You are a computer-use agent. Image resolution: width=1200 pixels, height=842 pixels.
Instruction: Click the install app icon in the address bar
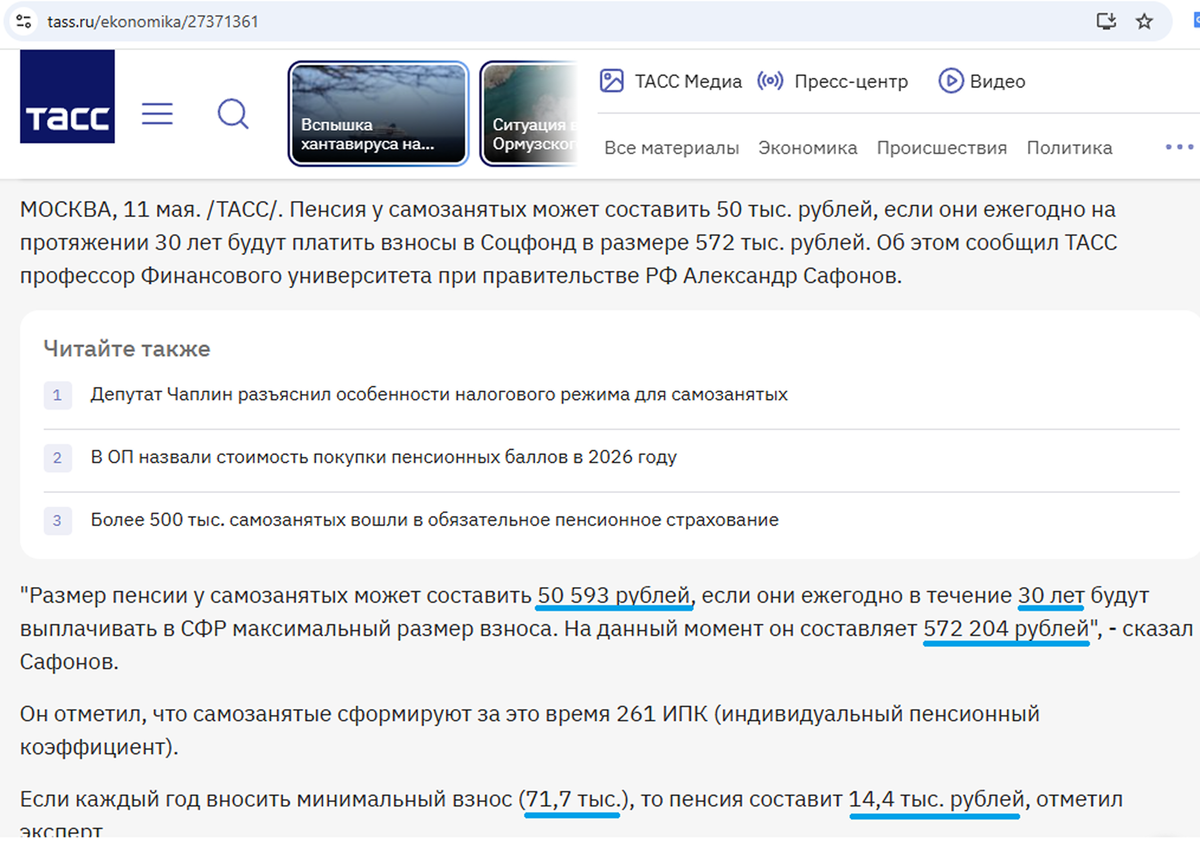(1106, 21)
